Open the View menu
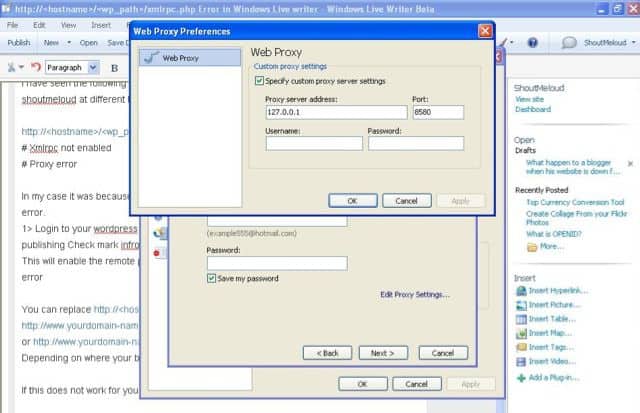The image size is (640, 413). click(x=69, y=25)
